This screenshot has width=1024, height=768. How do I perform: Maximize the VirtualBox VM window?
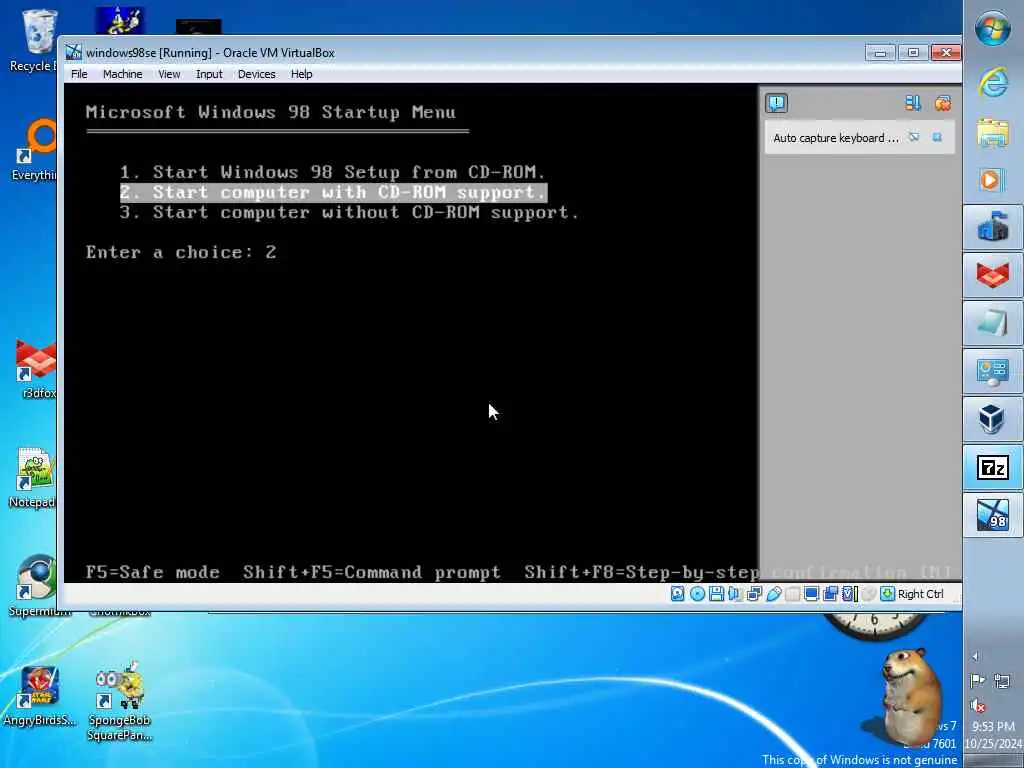tap(913, 52)
